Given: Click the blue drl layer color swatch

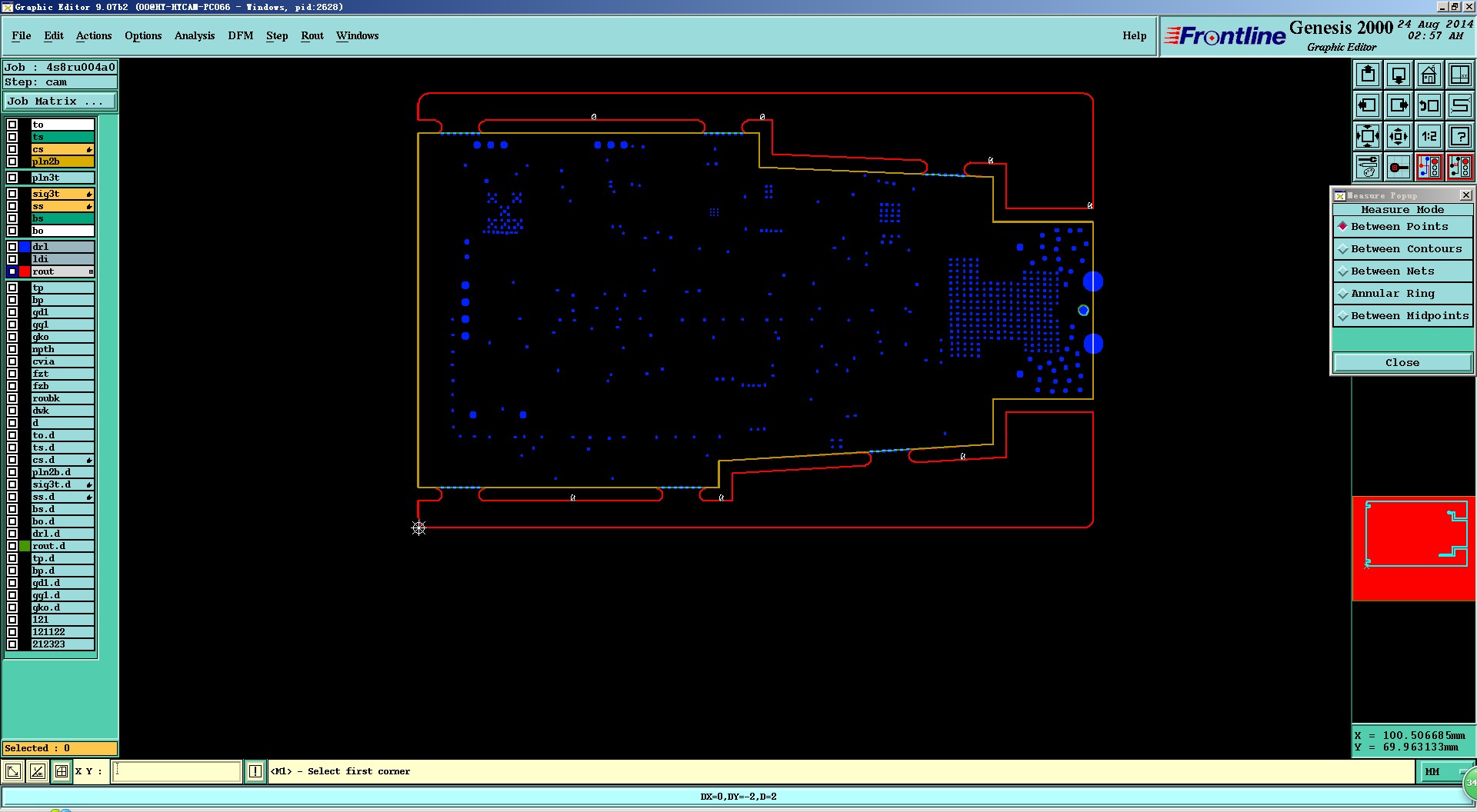Looking at the screenshot, I should (x=25, y=247).
